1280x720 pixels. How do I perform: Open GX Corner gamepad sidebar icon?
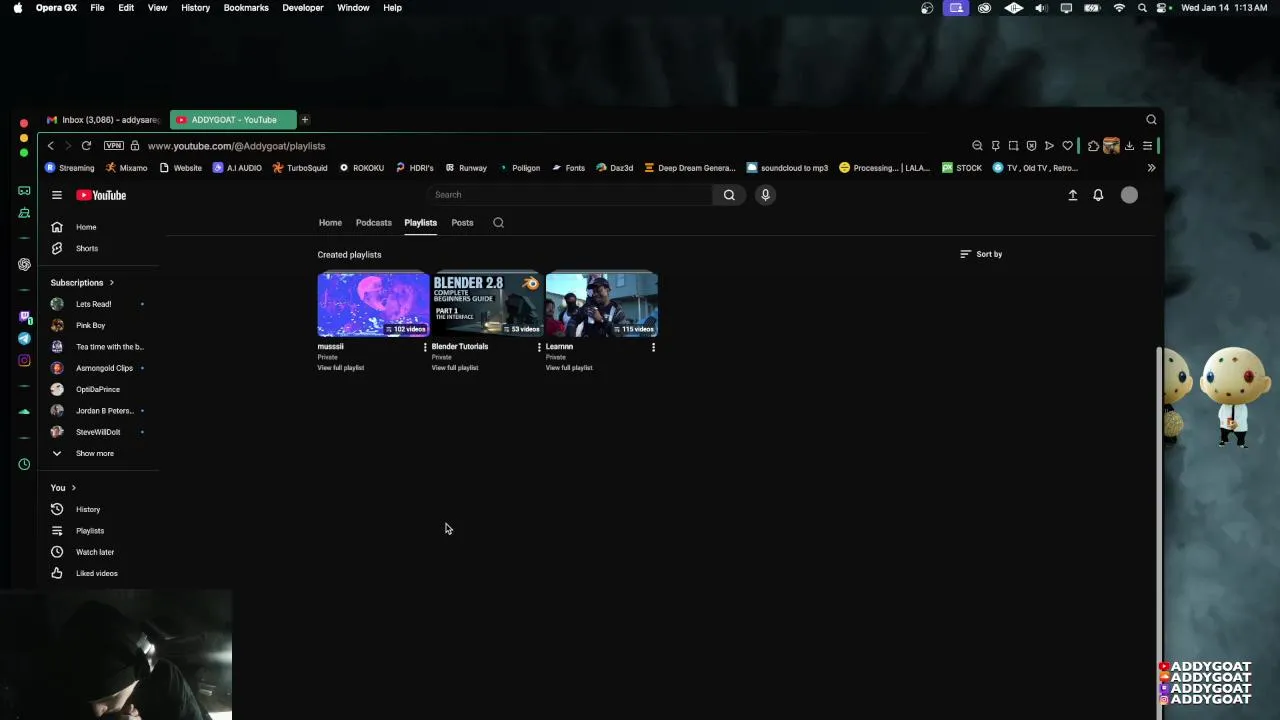(x=24, y=190)
